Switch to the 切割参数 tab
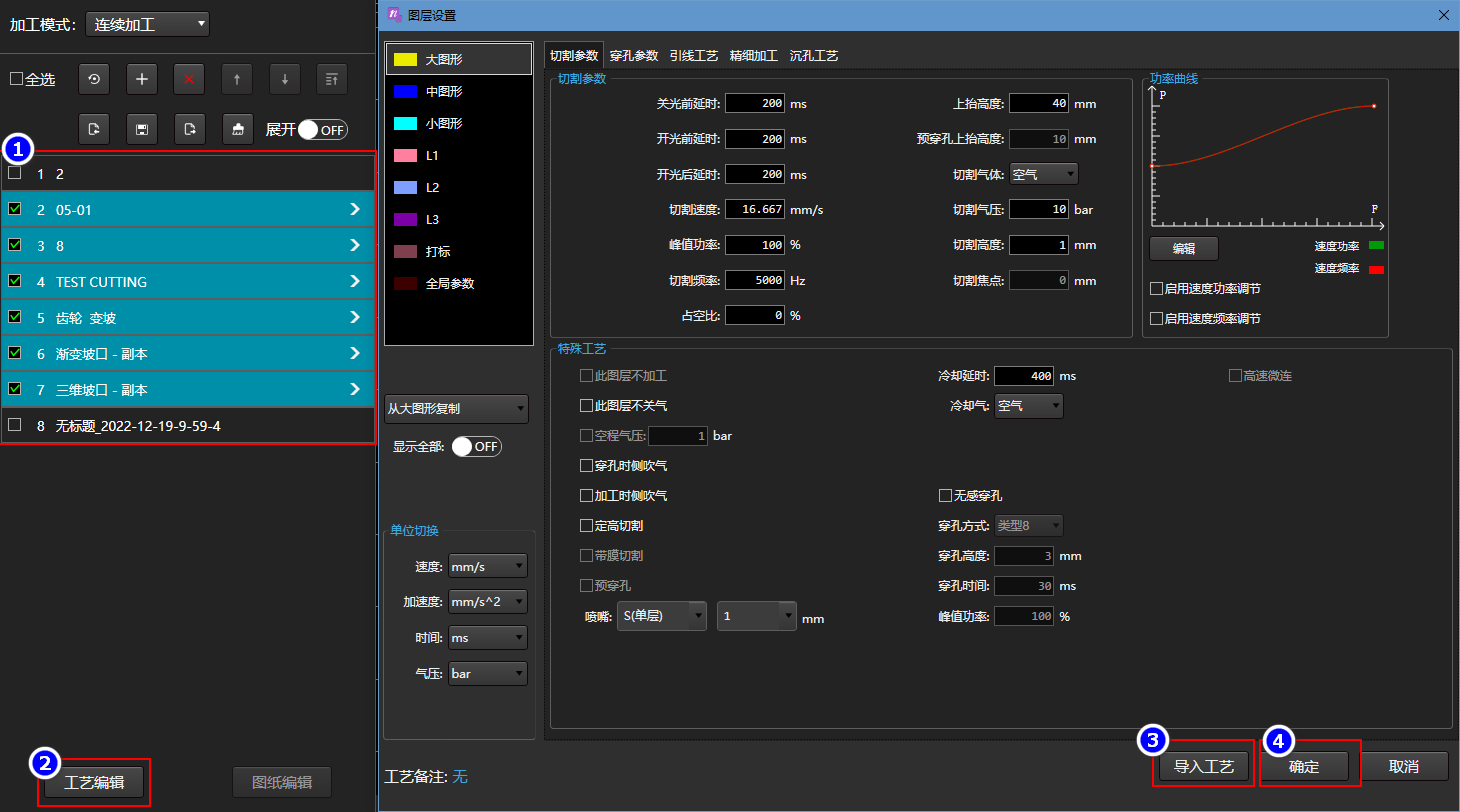 [574, 56]
